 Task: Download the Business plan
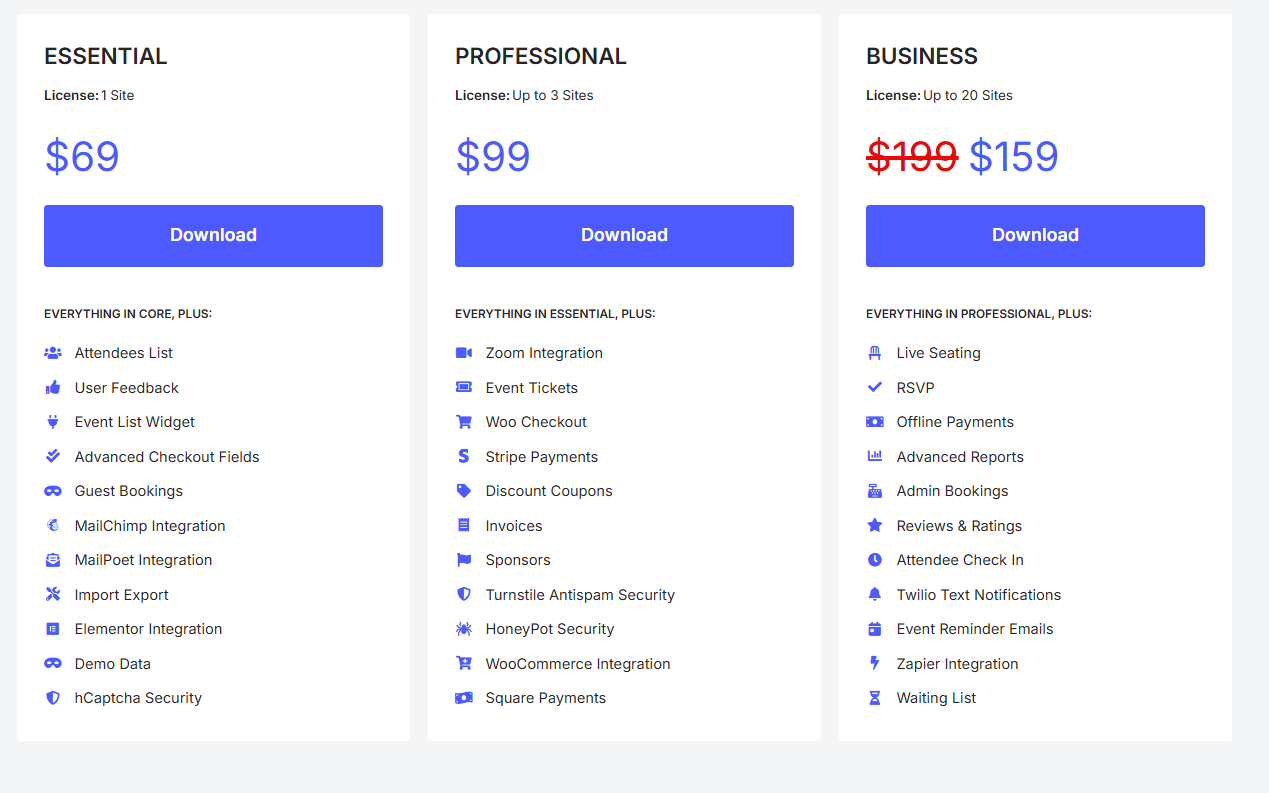point(1035,236)
